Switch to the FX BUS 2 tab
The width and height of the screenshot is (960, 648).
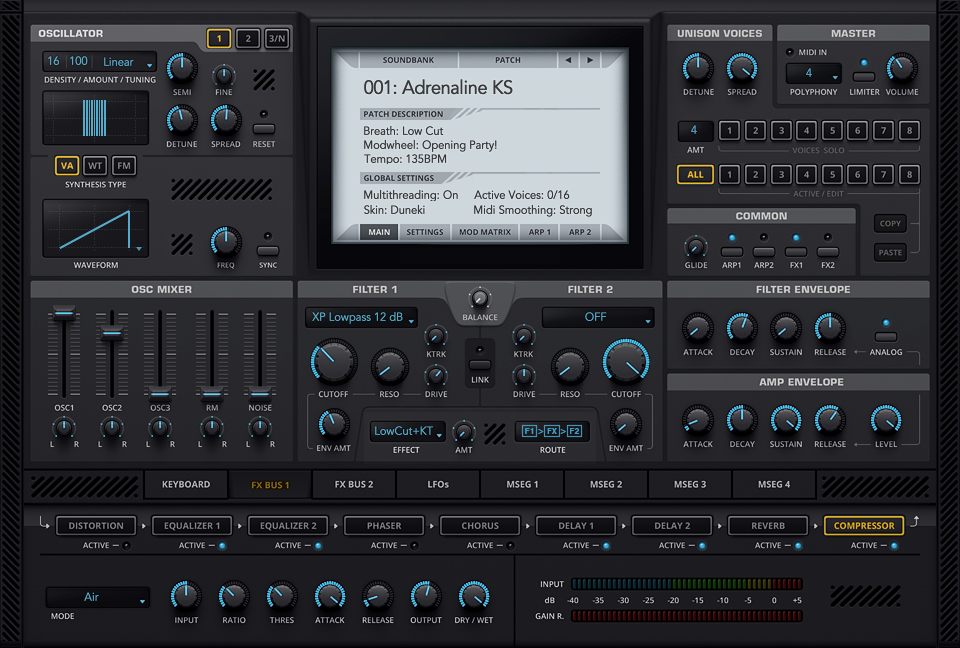click(x=354, y=484)
